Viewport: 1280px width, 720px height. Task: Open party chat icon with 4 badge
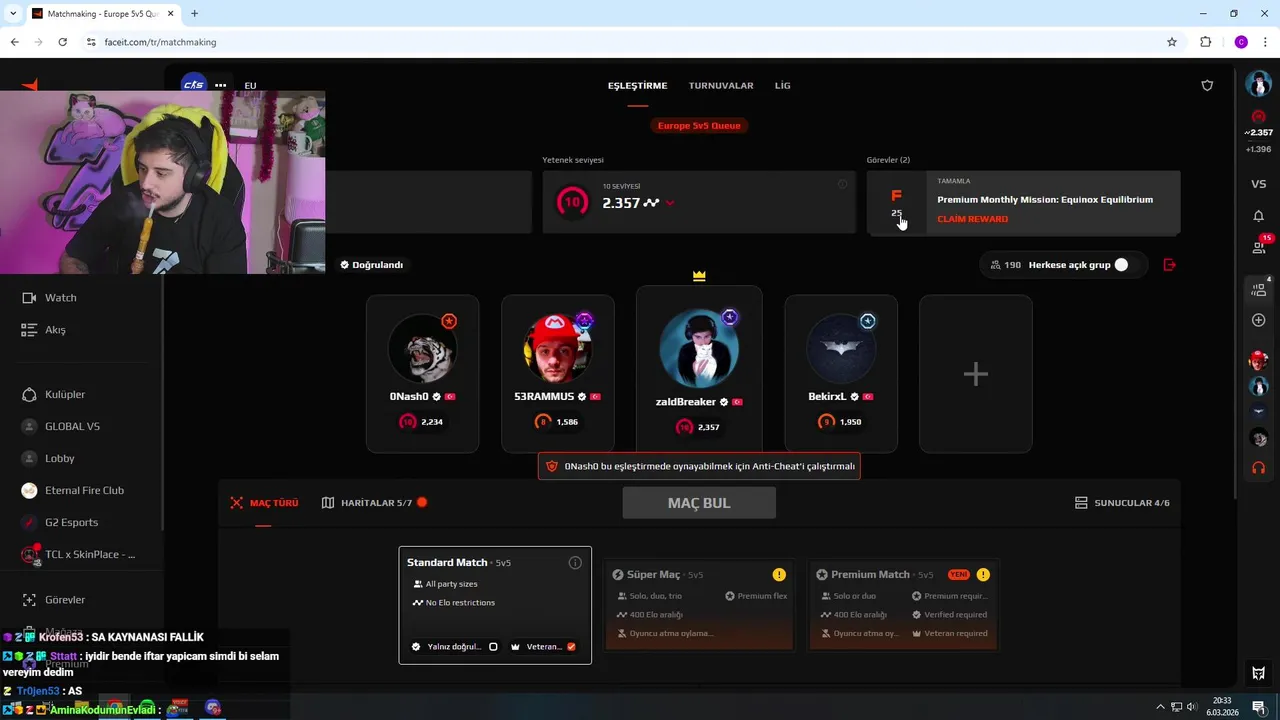click(1259, 290)
